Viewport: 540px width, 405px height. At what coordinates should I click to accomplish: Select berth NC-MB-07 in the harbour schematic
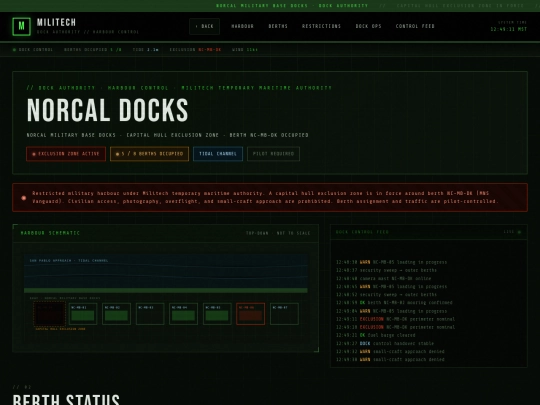point(284,314)
